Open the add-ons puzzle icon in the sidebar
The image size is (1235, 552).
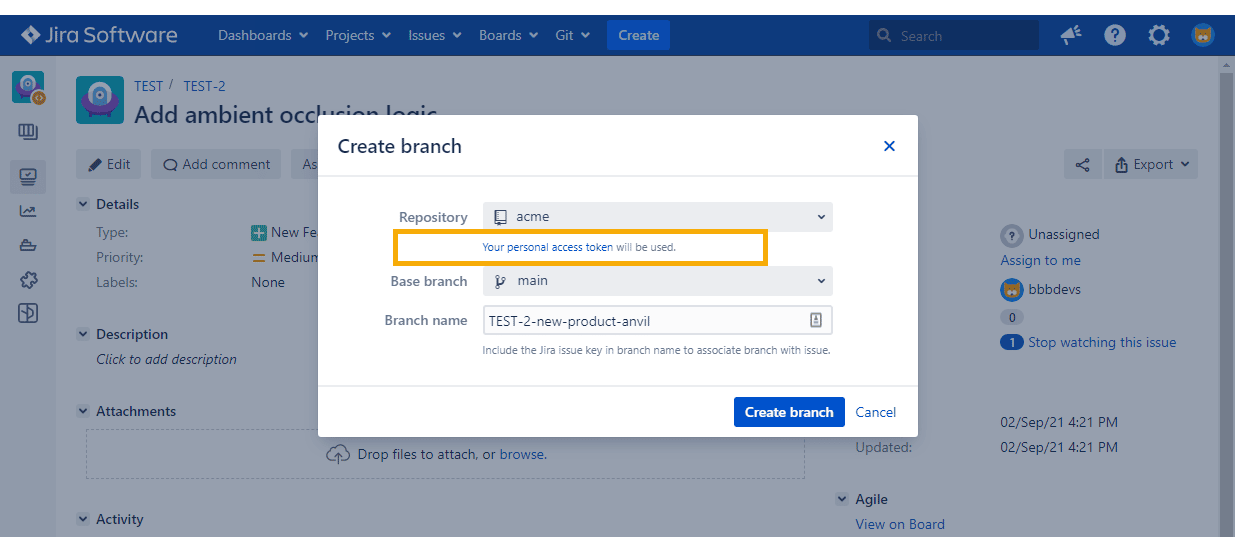28,280
